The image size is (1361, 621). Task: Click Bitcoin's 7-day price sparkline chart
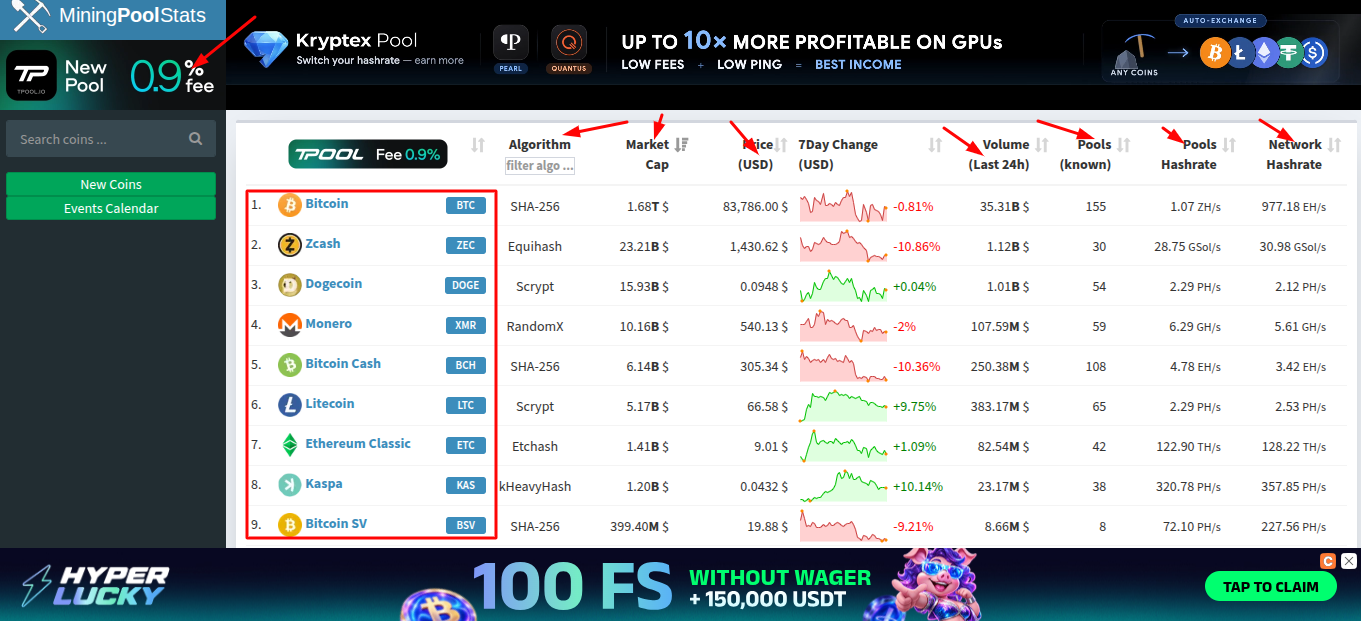[843, 205]
